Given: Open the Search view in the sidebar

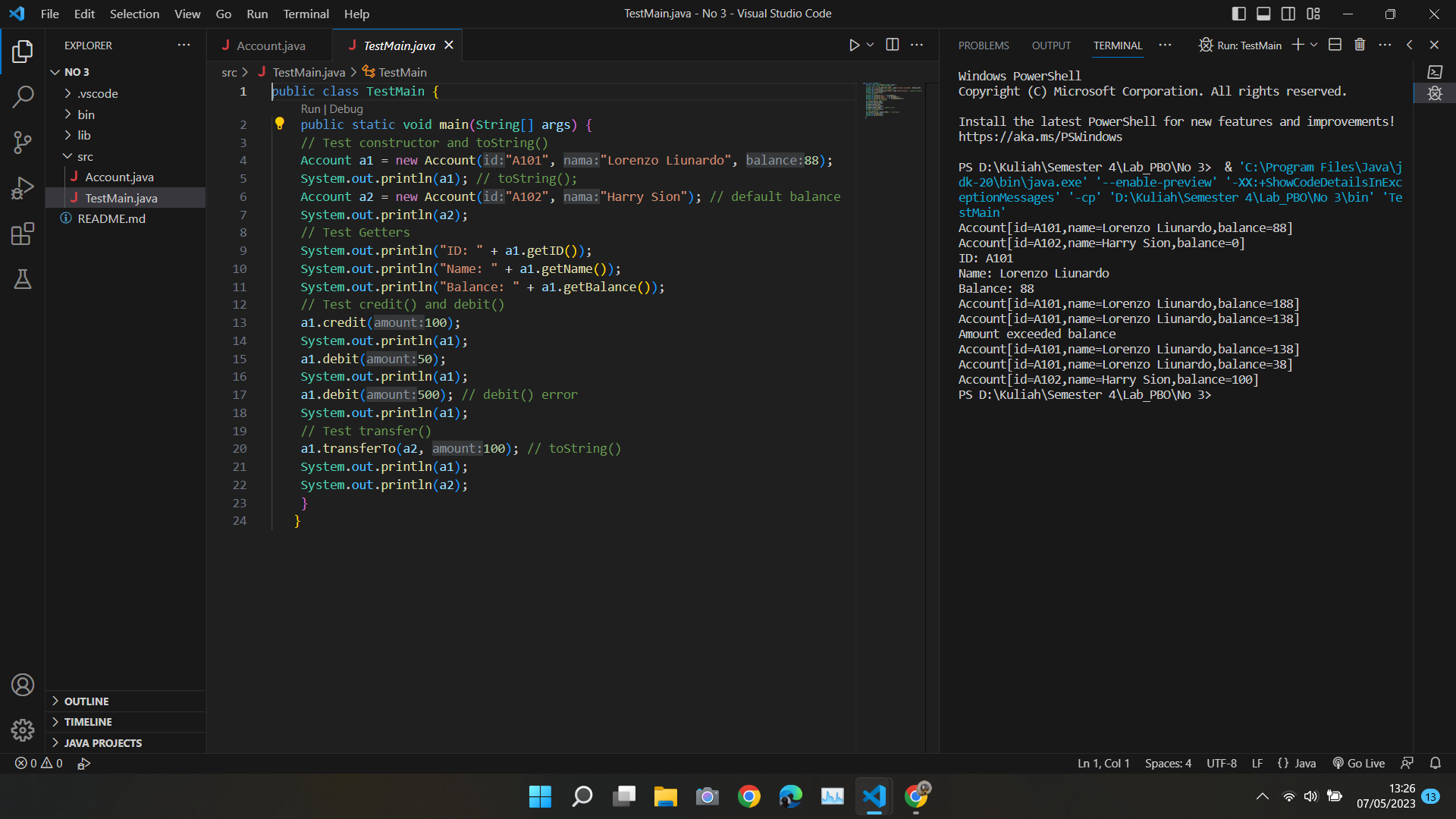Looking at the screenshot, I should click(23, 97).
